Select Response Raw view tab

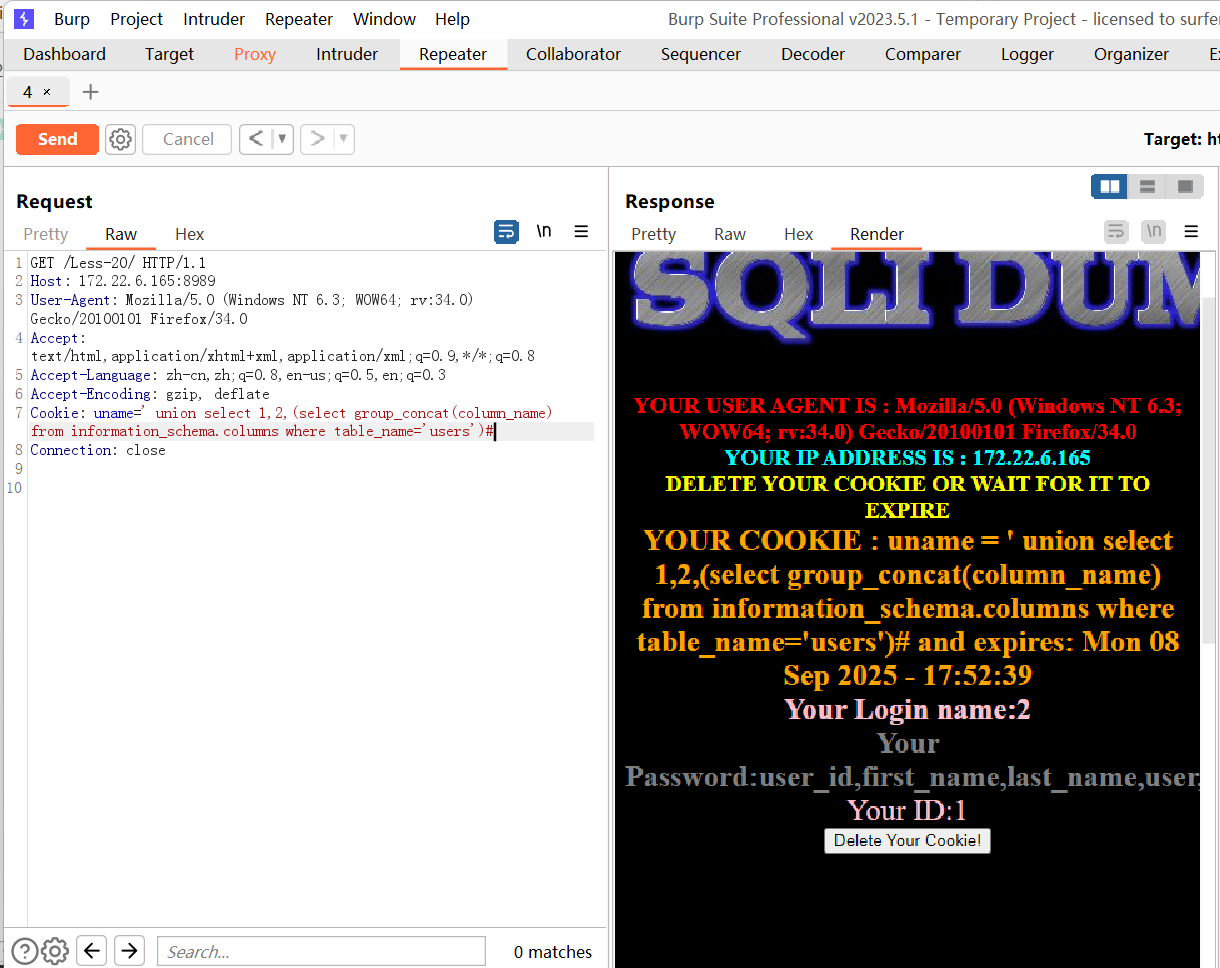click(730, 234)
